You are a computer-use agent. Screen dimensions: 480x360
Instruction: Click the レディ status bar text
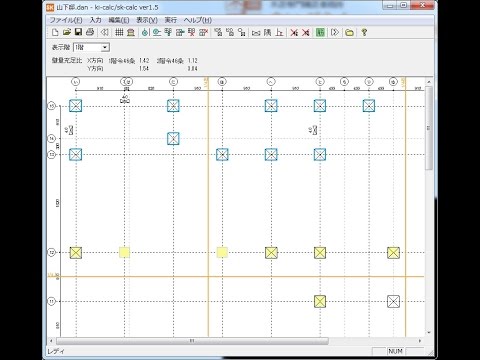tap(55, 351)
